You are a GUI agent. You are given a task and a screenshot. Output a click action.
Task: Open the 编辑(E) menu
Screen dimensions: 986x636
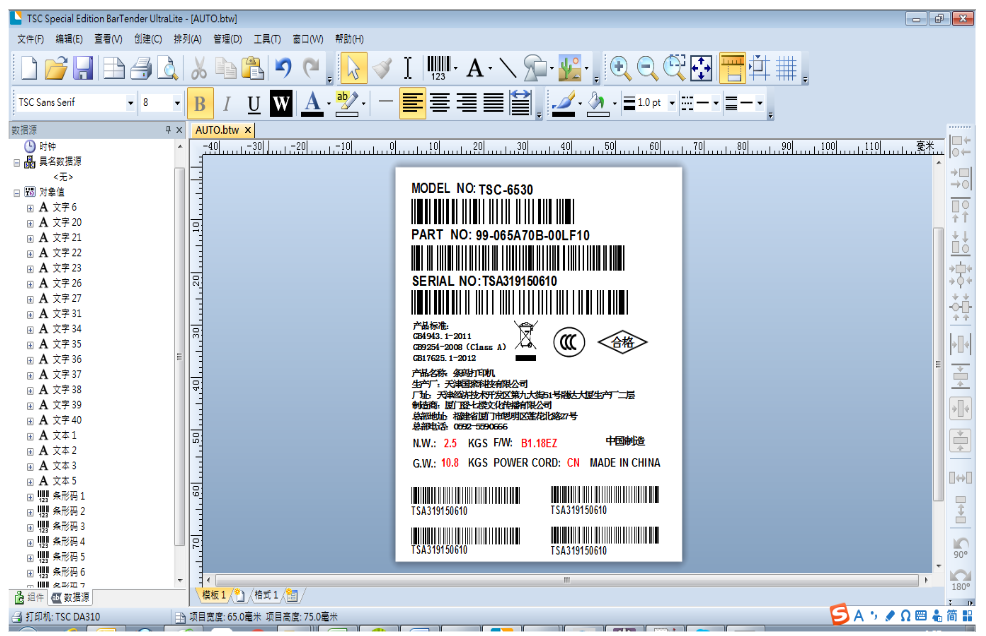69,39
